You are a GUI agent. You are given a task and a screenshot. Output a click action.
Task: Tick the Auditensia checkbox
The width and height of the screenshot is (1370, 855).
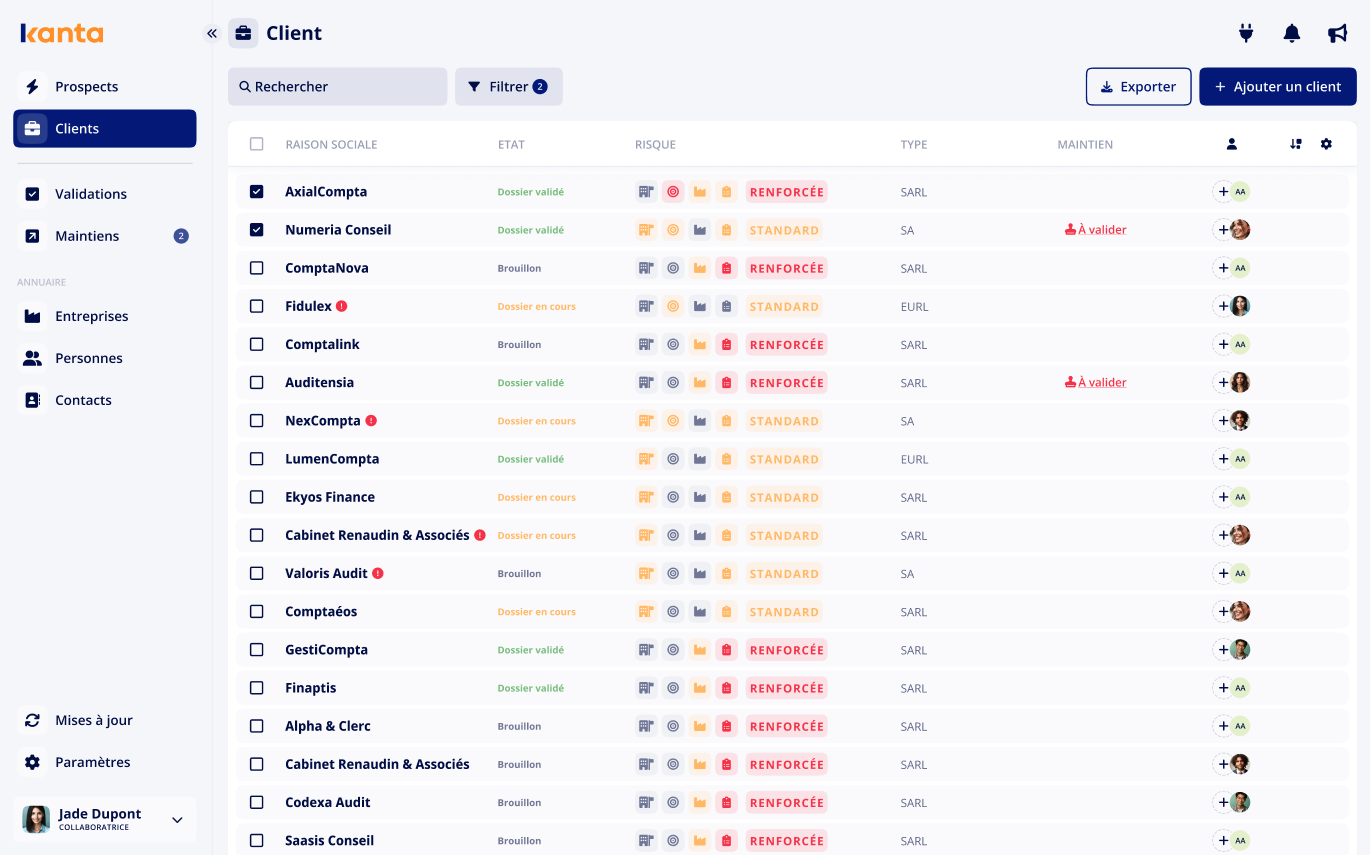pos(257,383)
